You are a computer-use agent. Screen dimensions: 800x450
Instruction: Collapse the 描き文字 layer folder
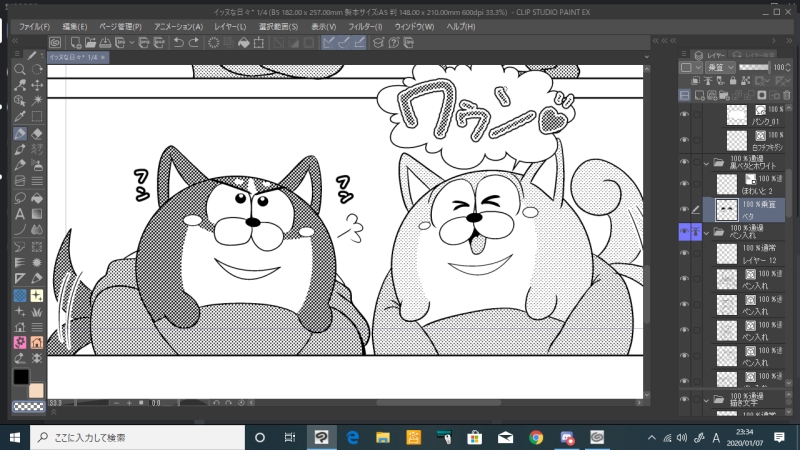707,401
